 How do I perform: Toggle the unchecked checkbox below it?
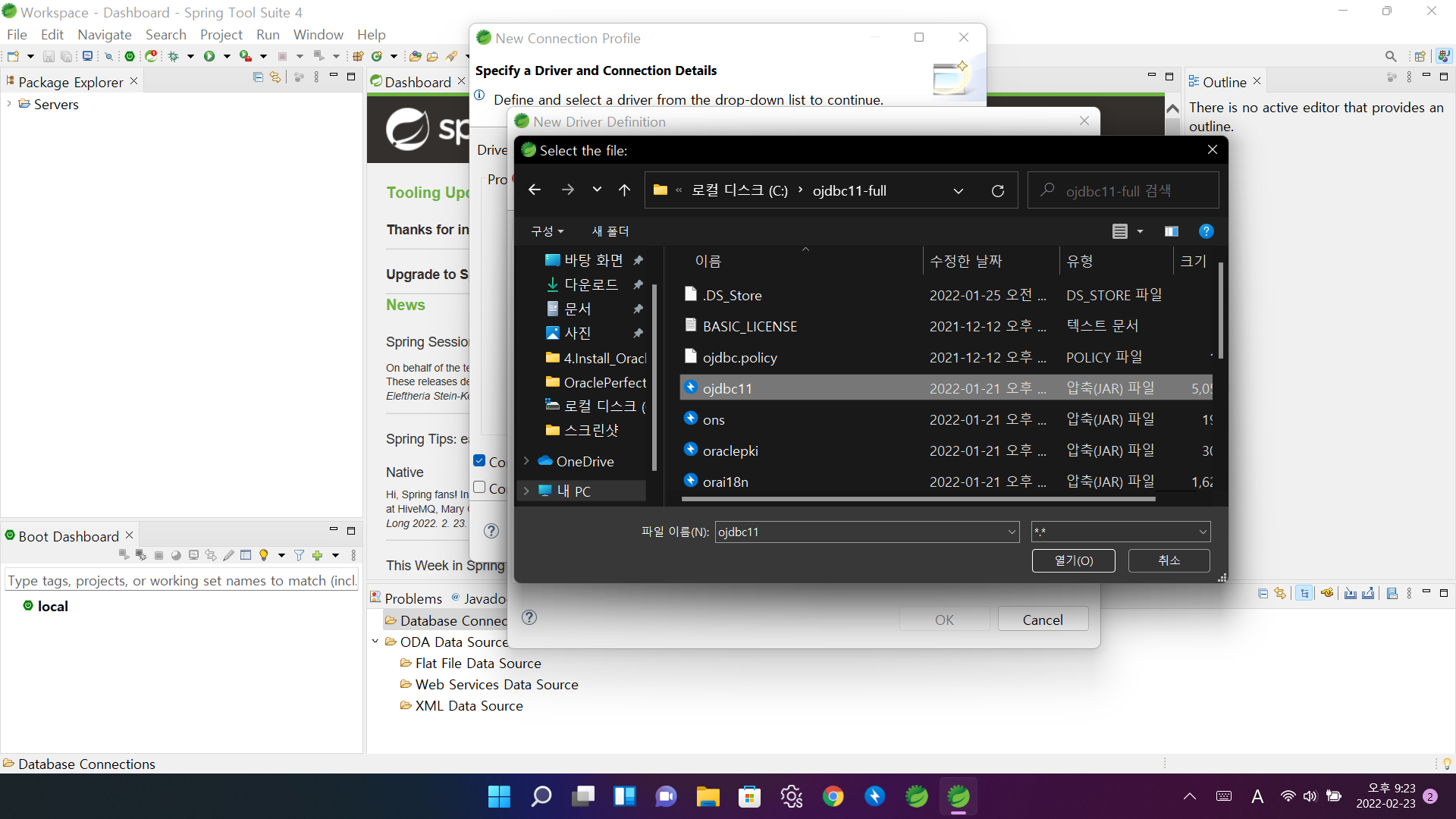[x=479, y=487]
